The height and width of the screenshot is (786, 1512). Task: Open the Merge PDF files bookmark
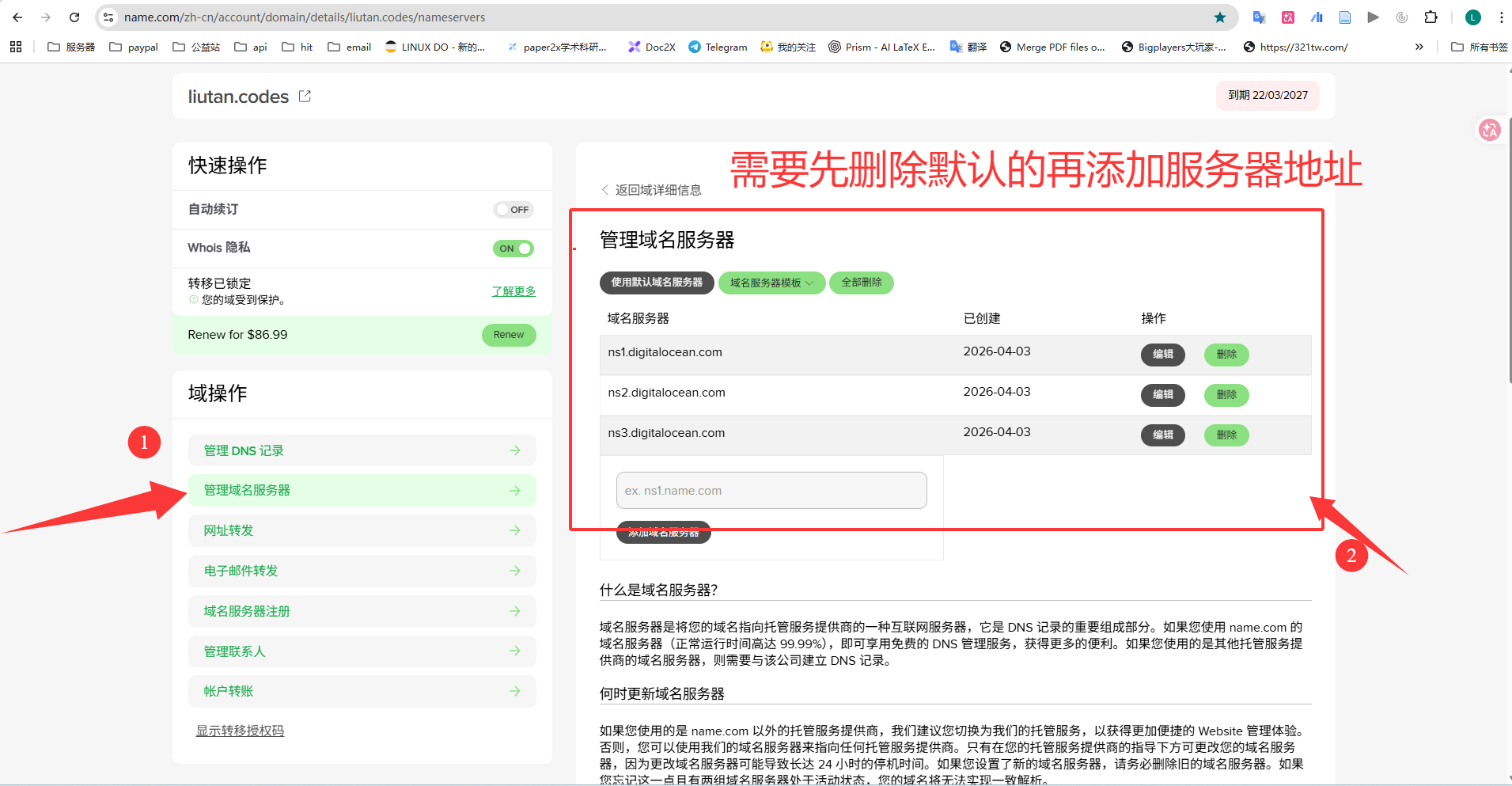point(1052,47)
